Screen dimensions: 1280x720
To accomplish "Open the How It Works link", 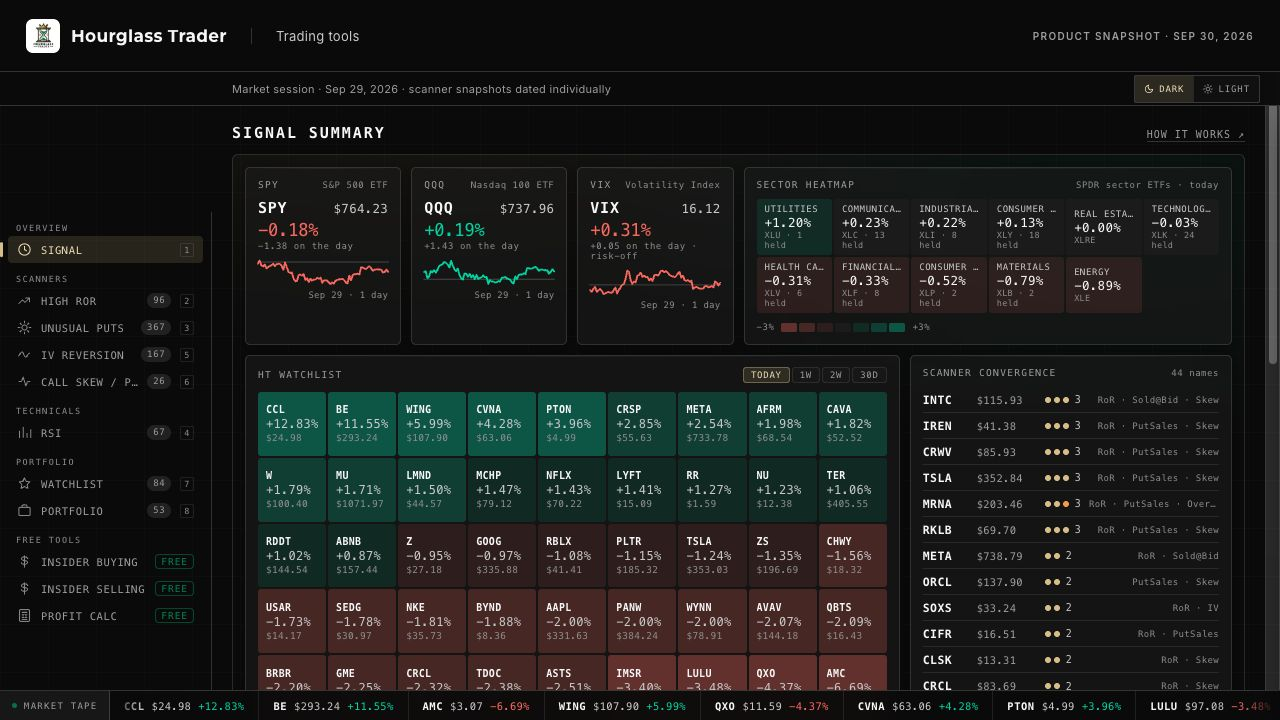I will 1196,134.
